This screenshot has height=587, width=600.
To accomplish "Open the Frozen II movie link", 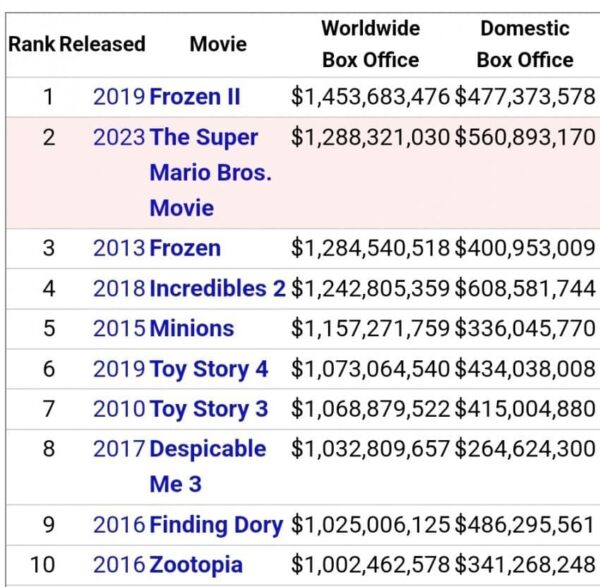I will click(195, 97).
